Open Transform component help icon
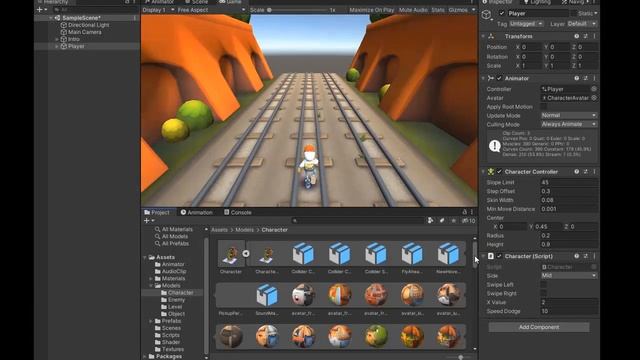Screen dimensions: 640x360 tap(576, 36)
